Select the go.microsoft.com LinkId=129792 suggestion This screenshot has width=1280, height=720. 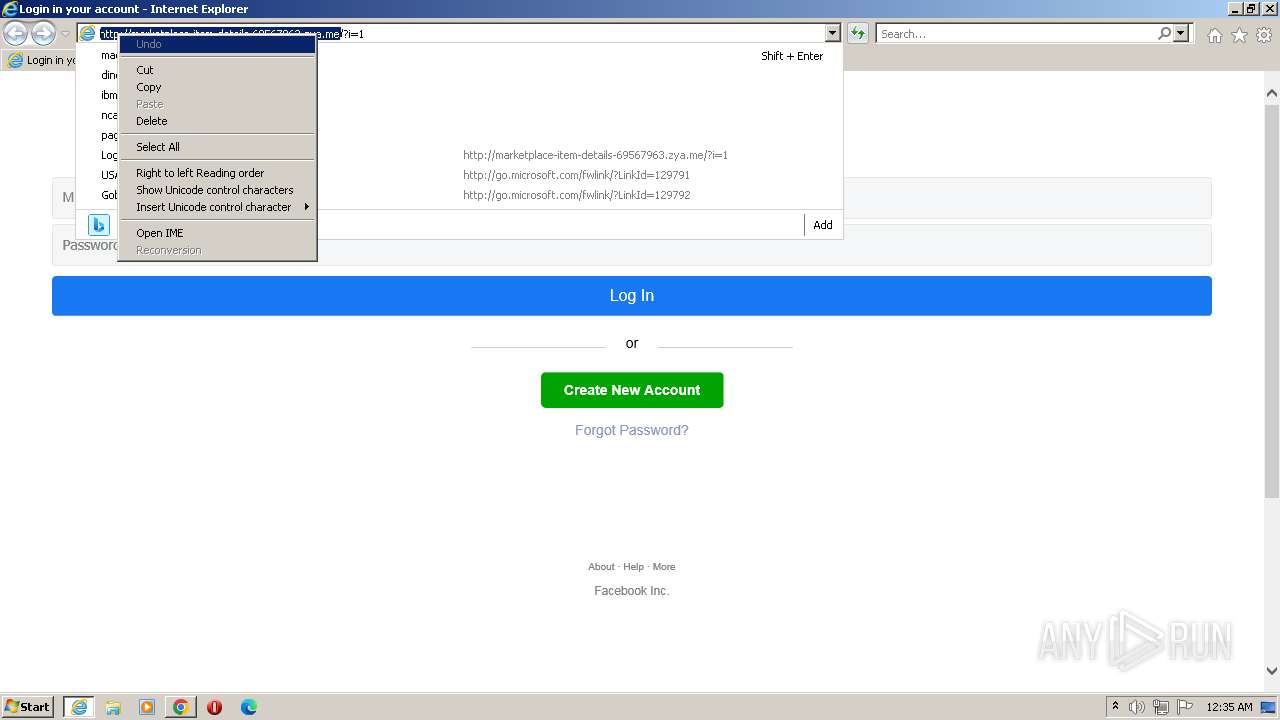(x=576, y=195)
